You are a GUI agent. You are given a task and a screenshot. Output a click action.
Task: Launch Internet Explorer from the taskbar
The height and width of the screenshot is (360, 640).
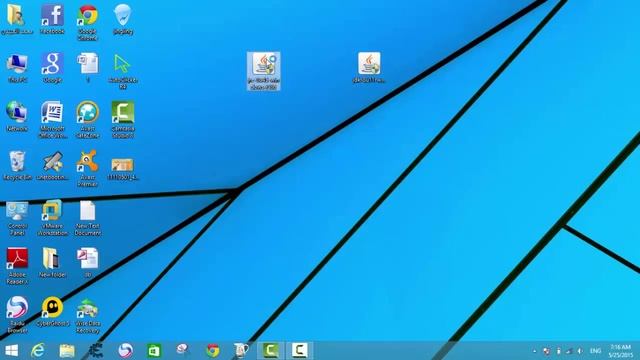38,350
